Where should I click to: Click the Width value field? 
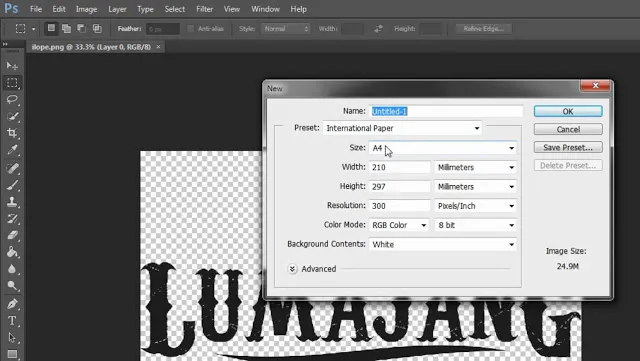click(x=400, y=167)
